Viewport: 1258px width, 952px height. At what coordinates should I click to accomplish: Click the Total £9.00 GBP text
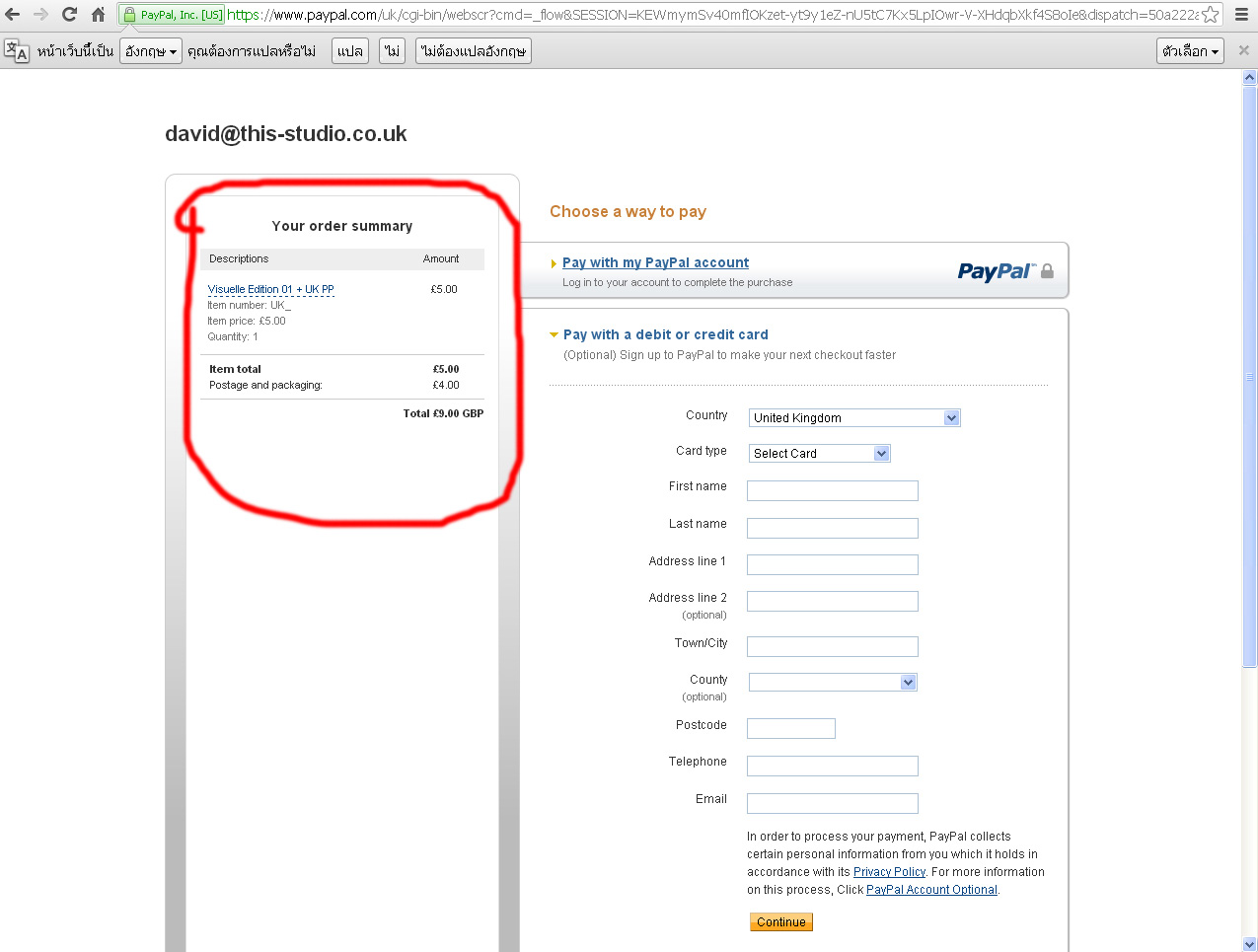(443, 413)
